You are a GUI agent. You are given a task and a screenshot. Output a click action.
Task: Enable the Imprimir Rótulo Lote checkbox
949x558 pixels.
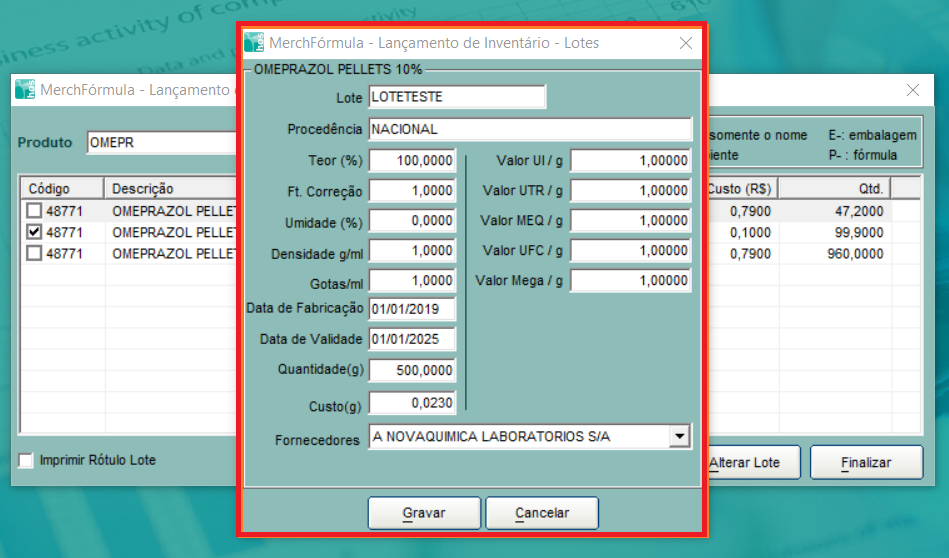[x=26, y=461]
